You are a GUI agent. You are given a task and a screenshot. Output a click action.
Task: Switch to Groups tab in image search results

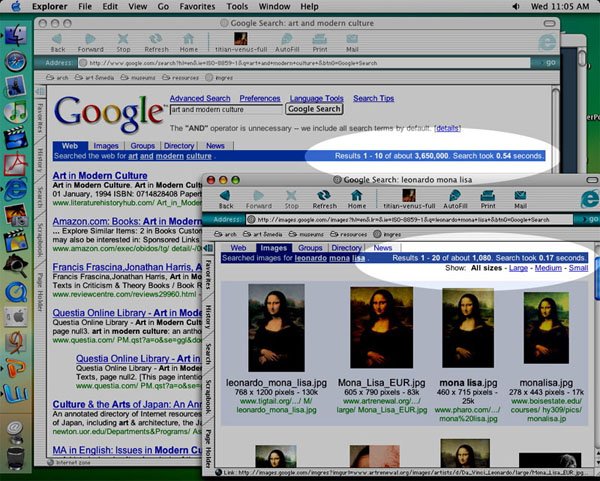click(x=310, y=248)
